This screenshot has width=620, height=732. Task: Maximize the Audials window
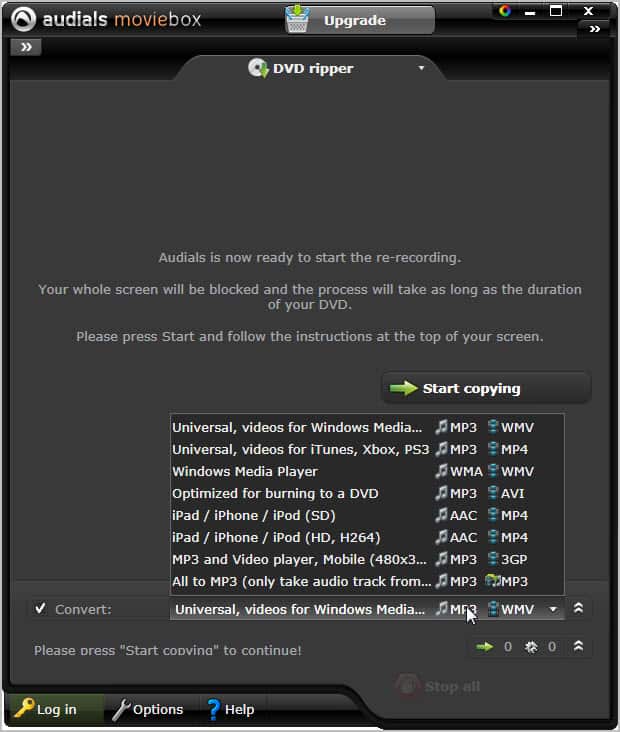click(x=556, y=11)
